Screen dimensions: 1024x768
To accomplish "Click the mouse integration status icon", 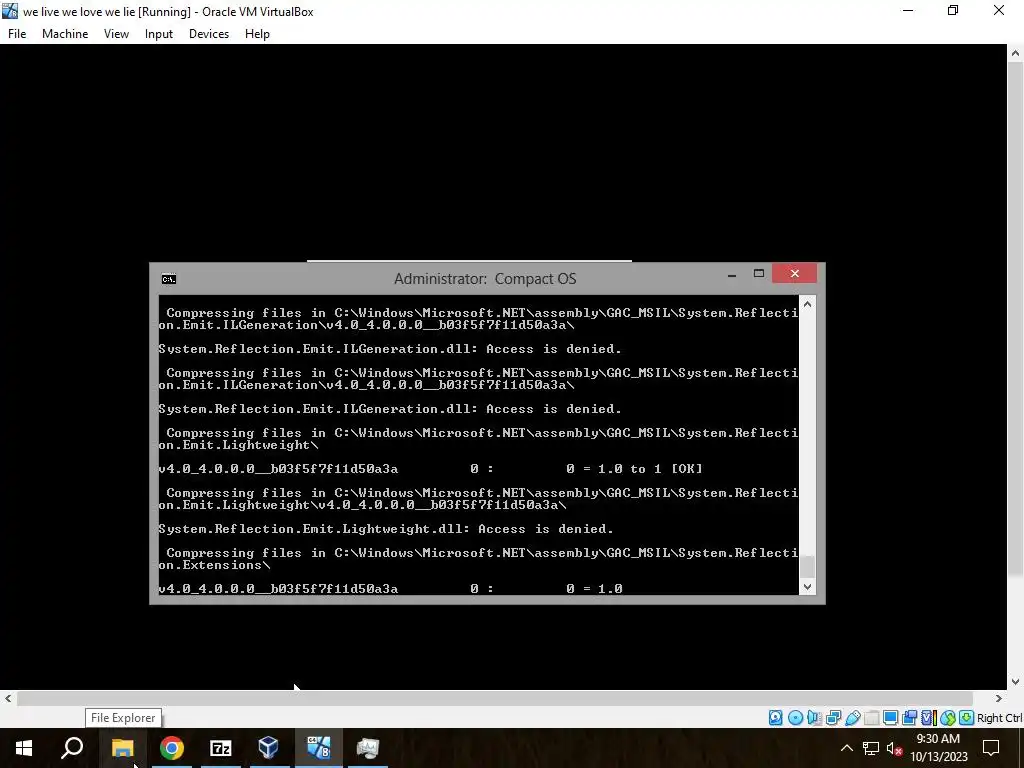I will coord(948,718).
